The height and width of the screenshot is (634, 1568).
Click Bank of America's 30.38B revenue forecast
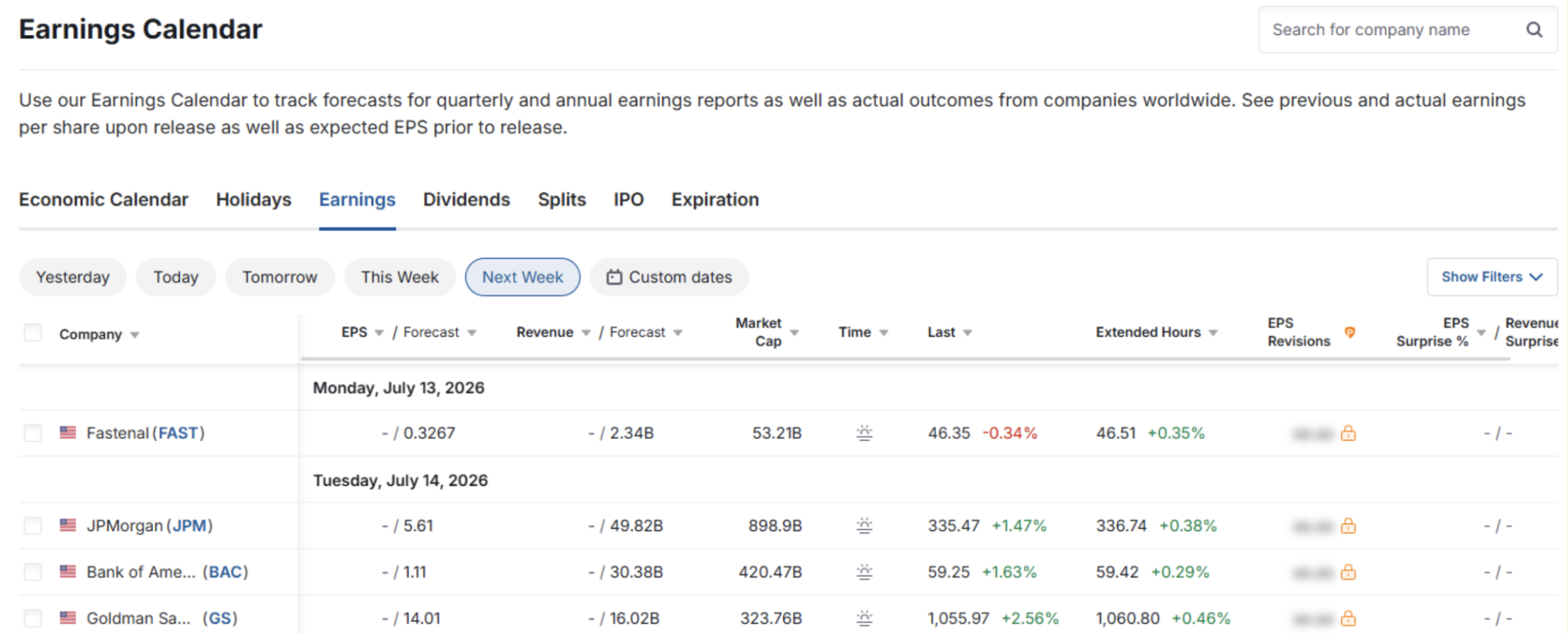click(636, 572)
